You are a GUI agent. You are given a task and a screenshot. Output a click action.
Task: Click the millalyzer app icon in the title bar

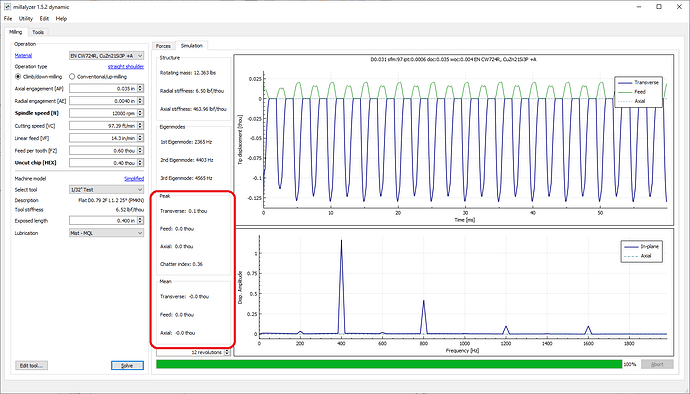tap(7, 7)
